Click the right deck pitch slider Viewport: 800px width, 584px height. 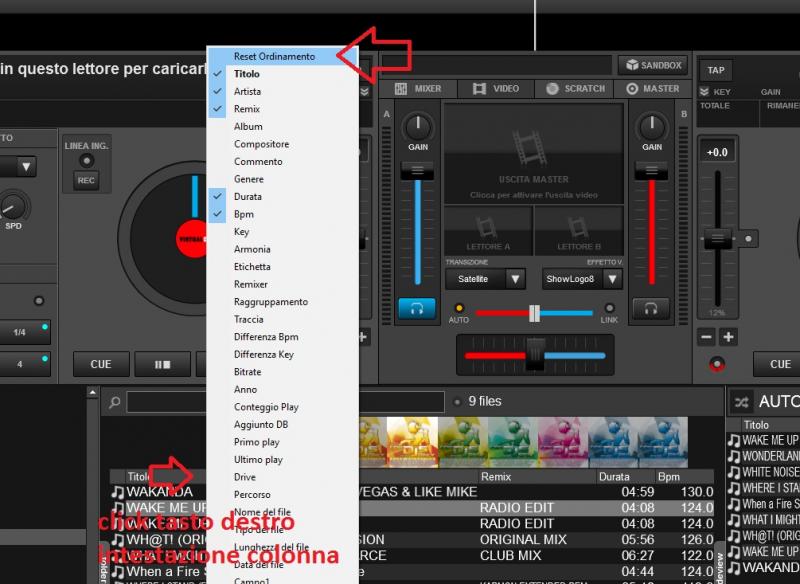717,238
